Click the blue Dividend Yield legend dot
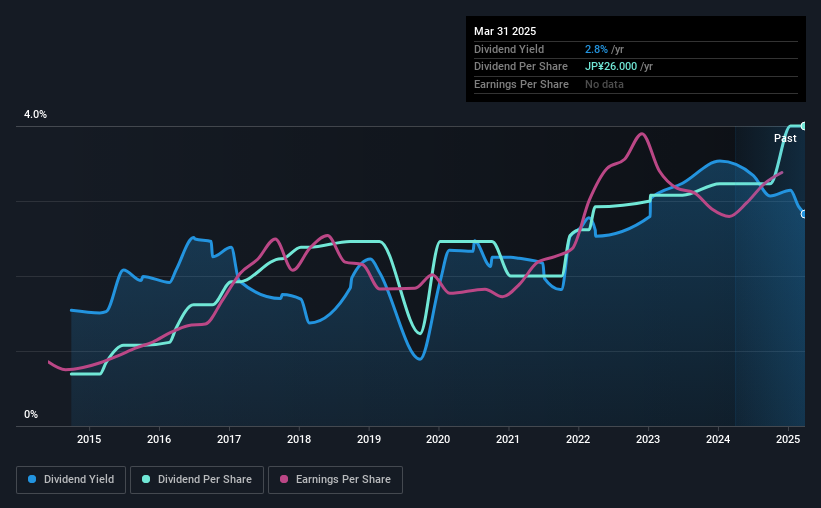821x508 pixels. coord(32,479)
